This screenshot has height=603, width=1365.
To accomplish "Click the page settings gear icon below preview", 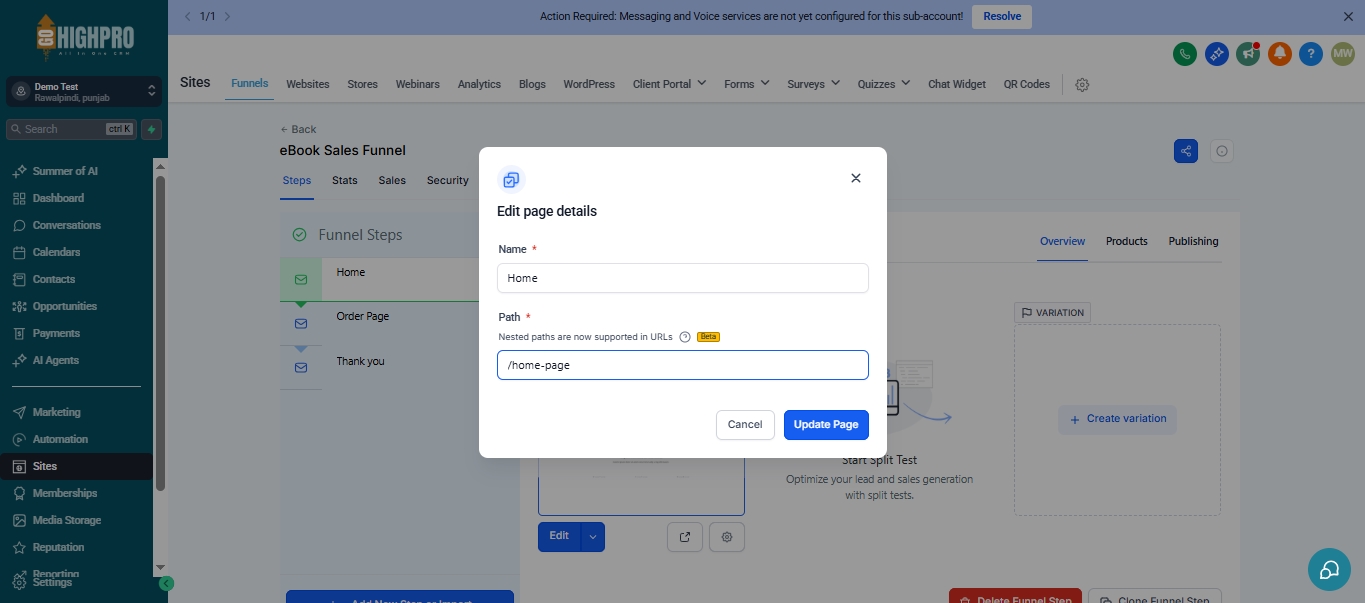I will (x=727, y=537).
